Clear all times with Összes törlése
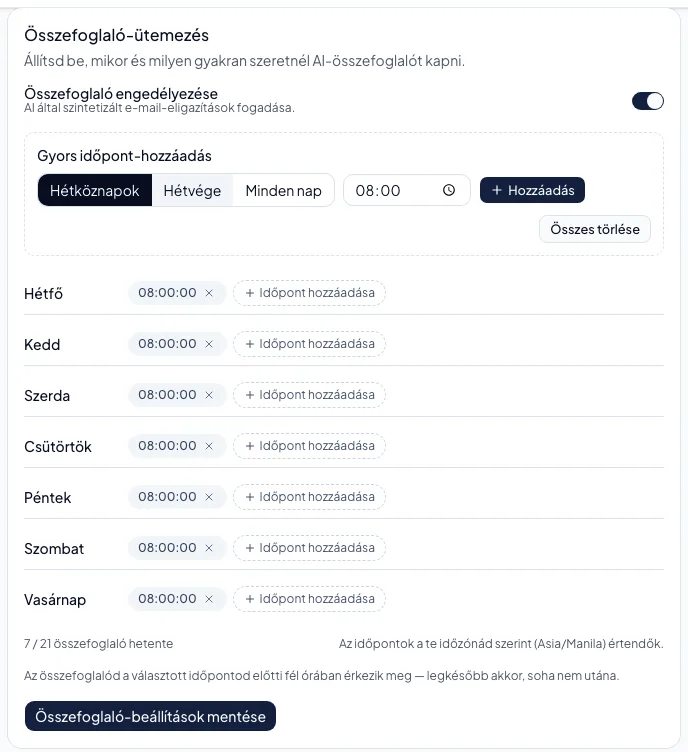Screen dimensions: 688x752 click(595, 229)
